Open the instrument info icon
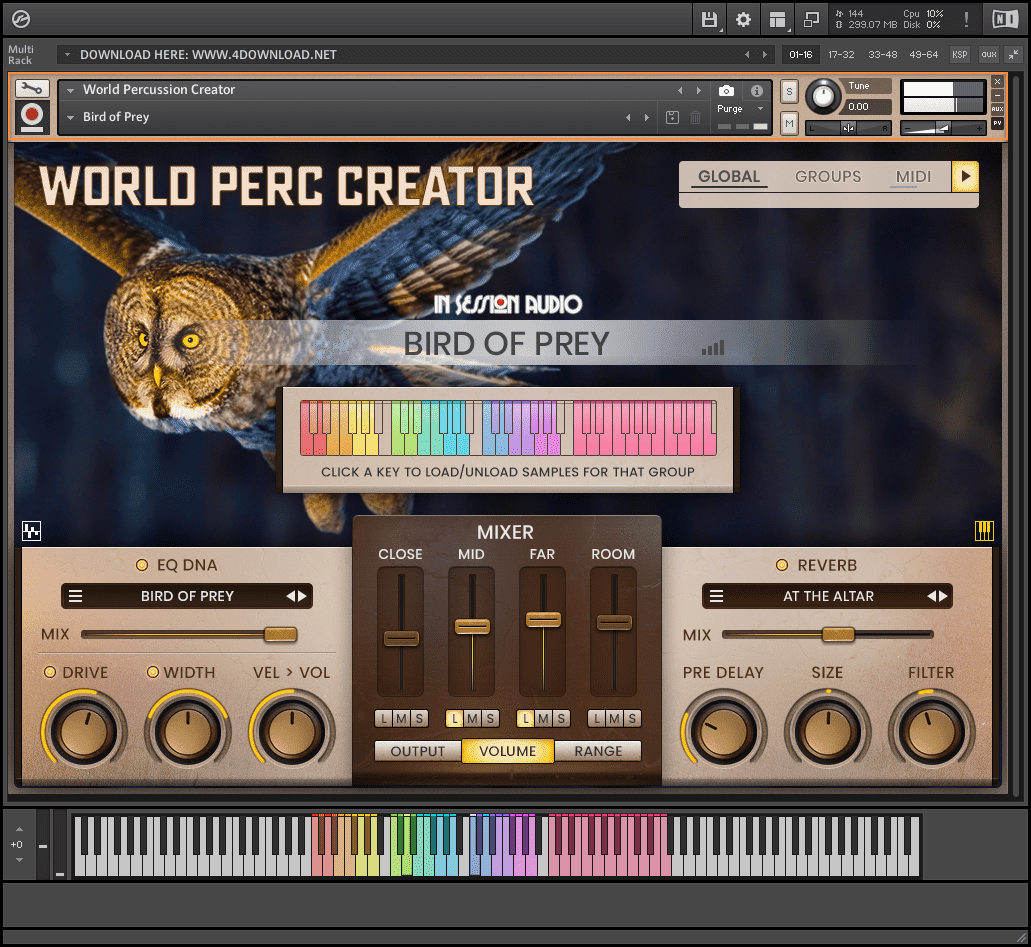Screen dimensions: 1031x947 pos(757,91)
